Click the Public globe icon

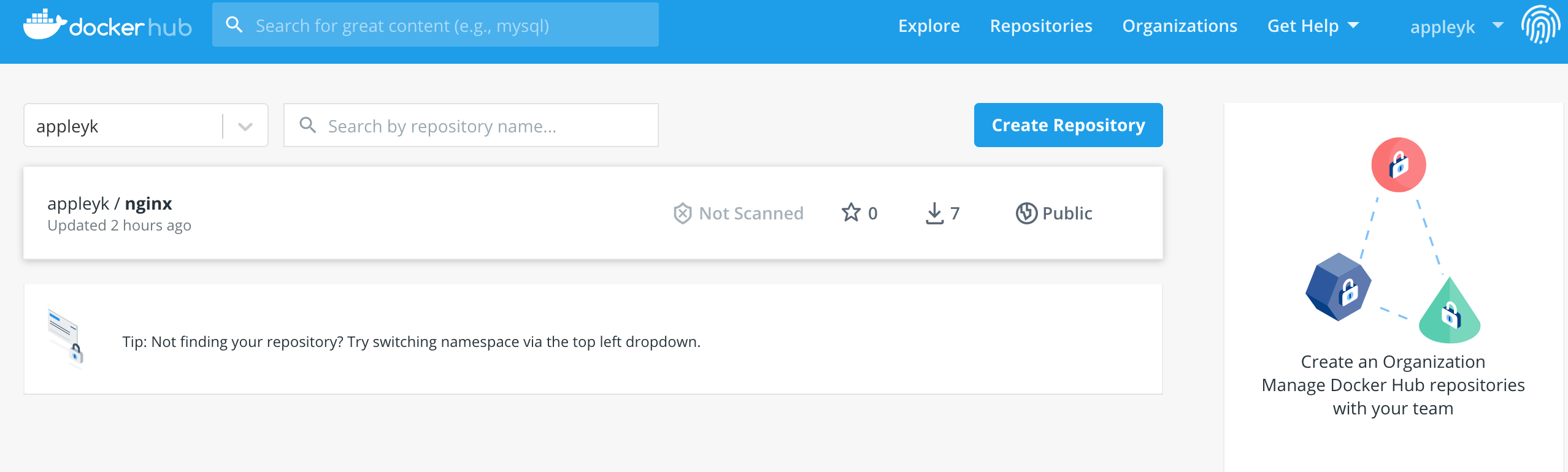(x=1026, y=213)
